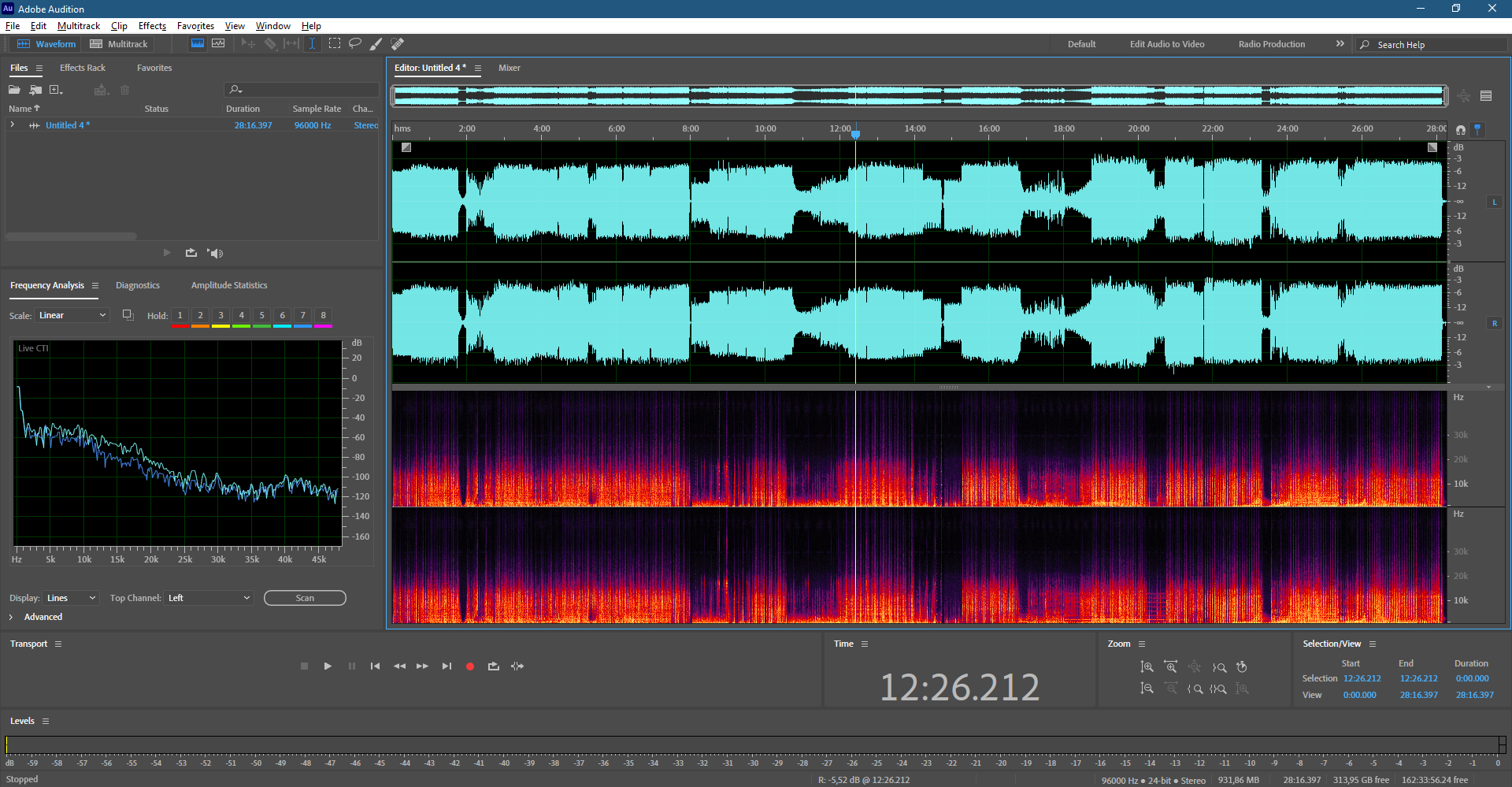Viewport: 1512px width, 787px height.
Task: Open the Scale Linear dropdown
Action: coord(72,315)
